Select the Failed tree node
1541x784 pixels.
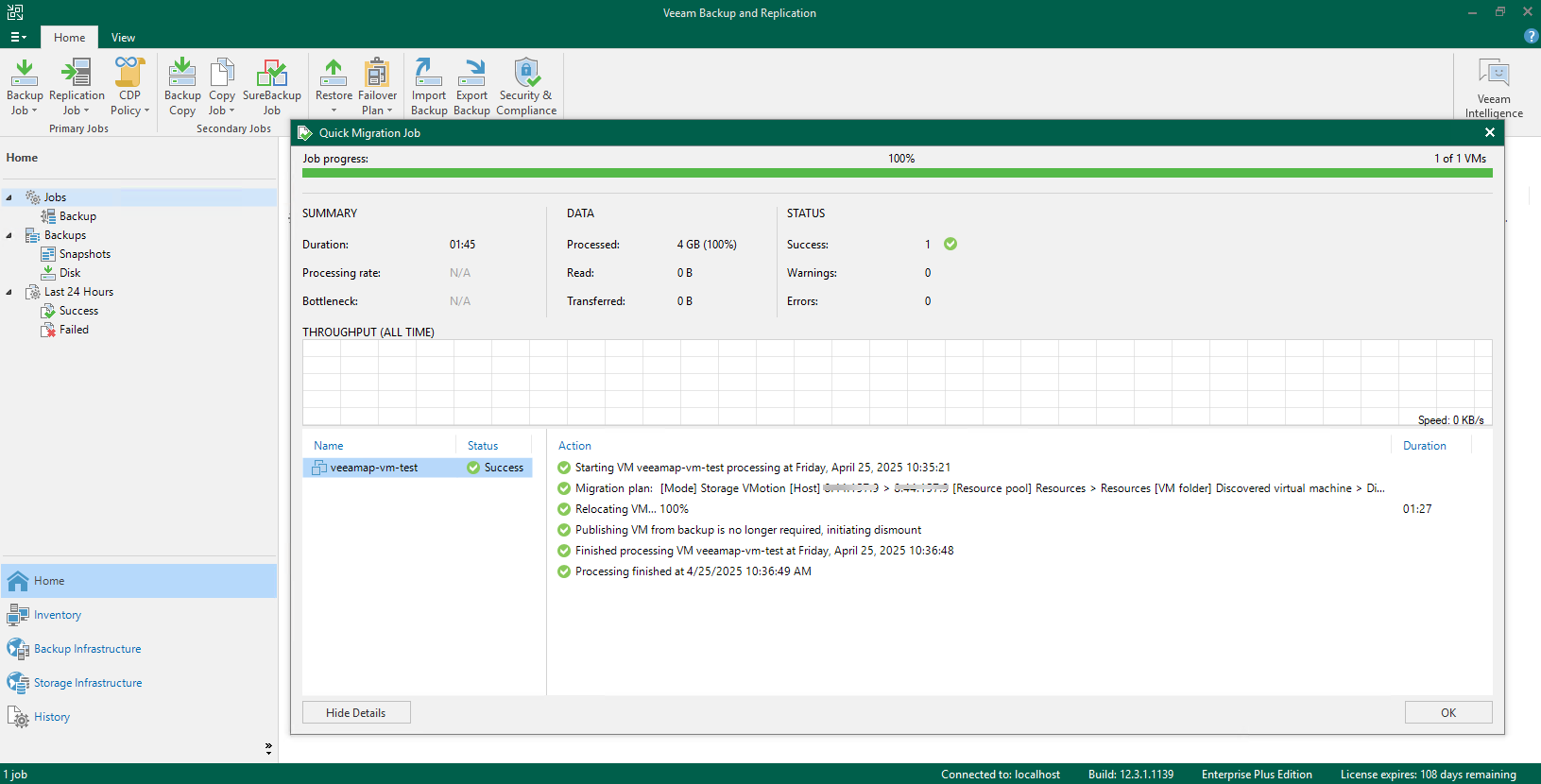click(x=74, y=330)
